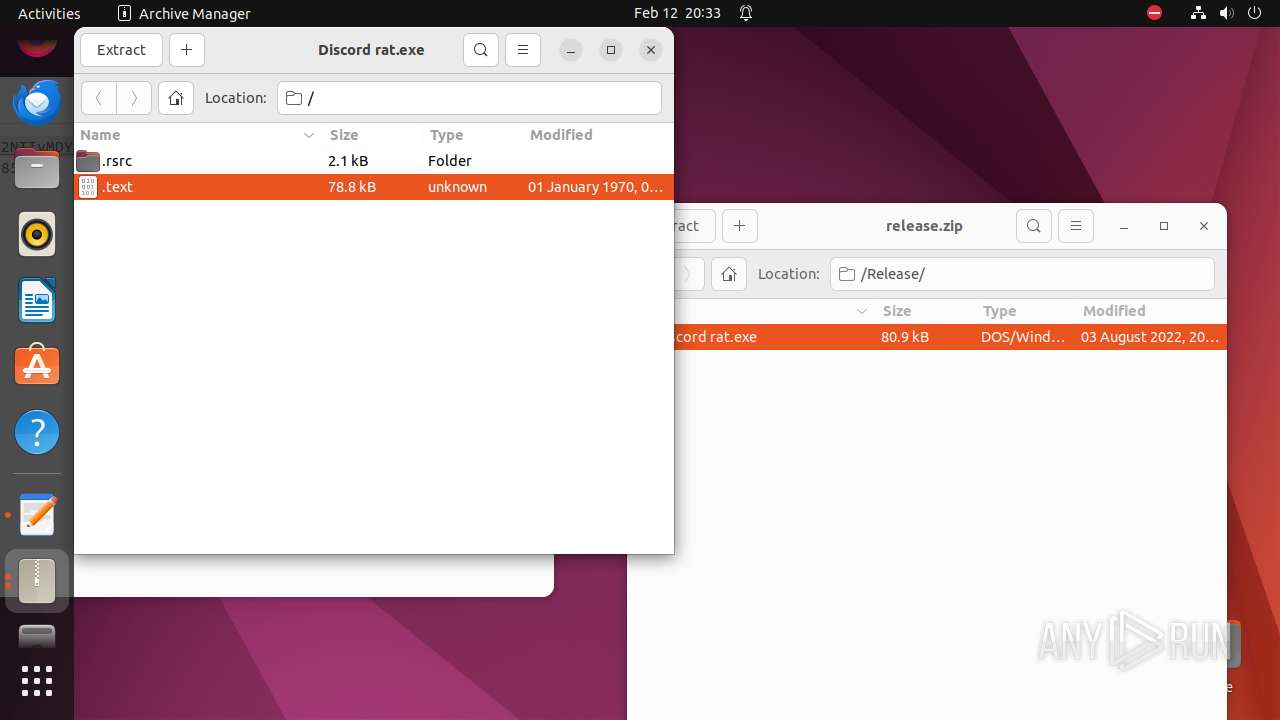Show applications grid in dock

pyautogui.click(x=37, y=681)
